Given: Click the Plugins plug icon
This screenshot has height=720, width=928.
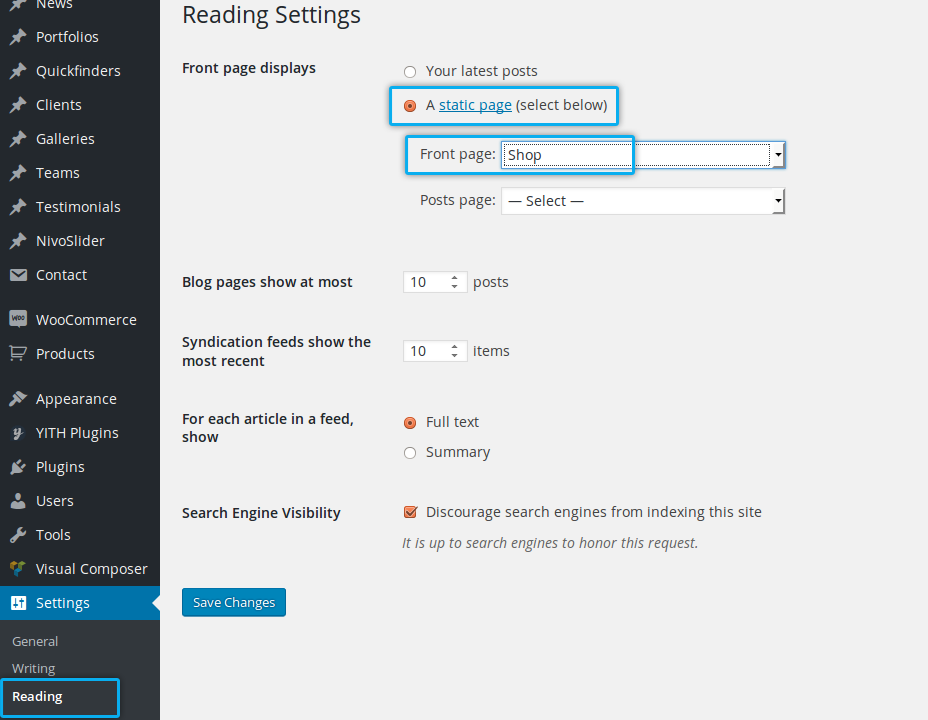Looking at the screenshot, I should [x=18, y=466].
